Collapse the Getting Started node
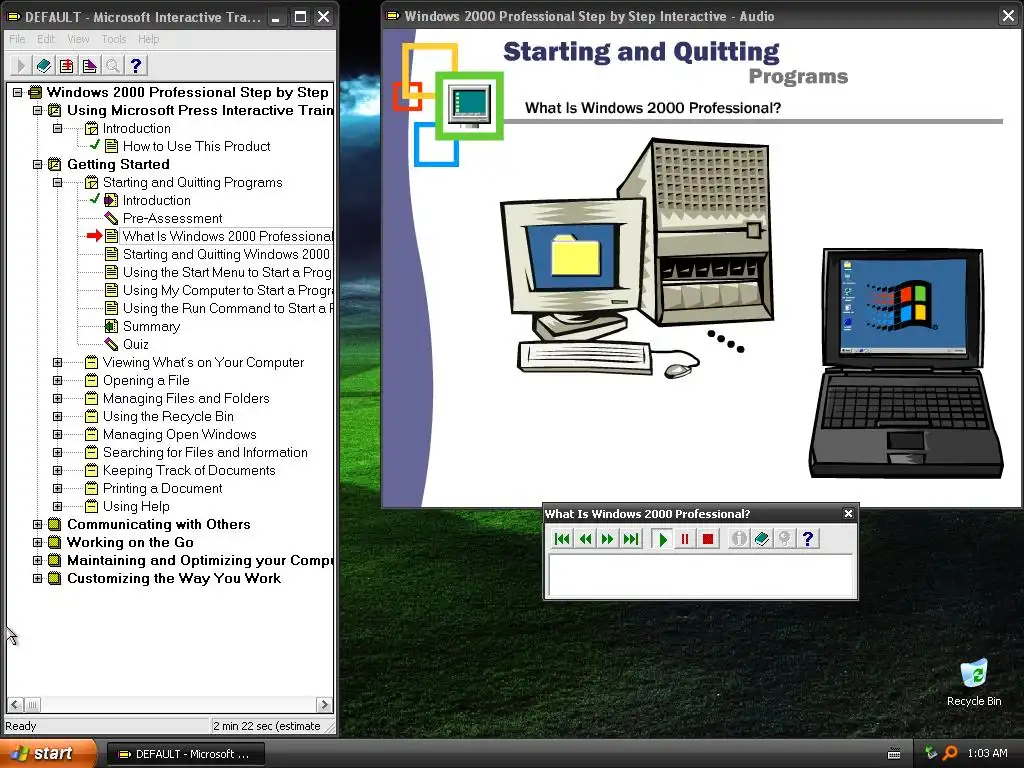The image size is (1024, 768). click(38, 165)
